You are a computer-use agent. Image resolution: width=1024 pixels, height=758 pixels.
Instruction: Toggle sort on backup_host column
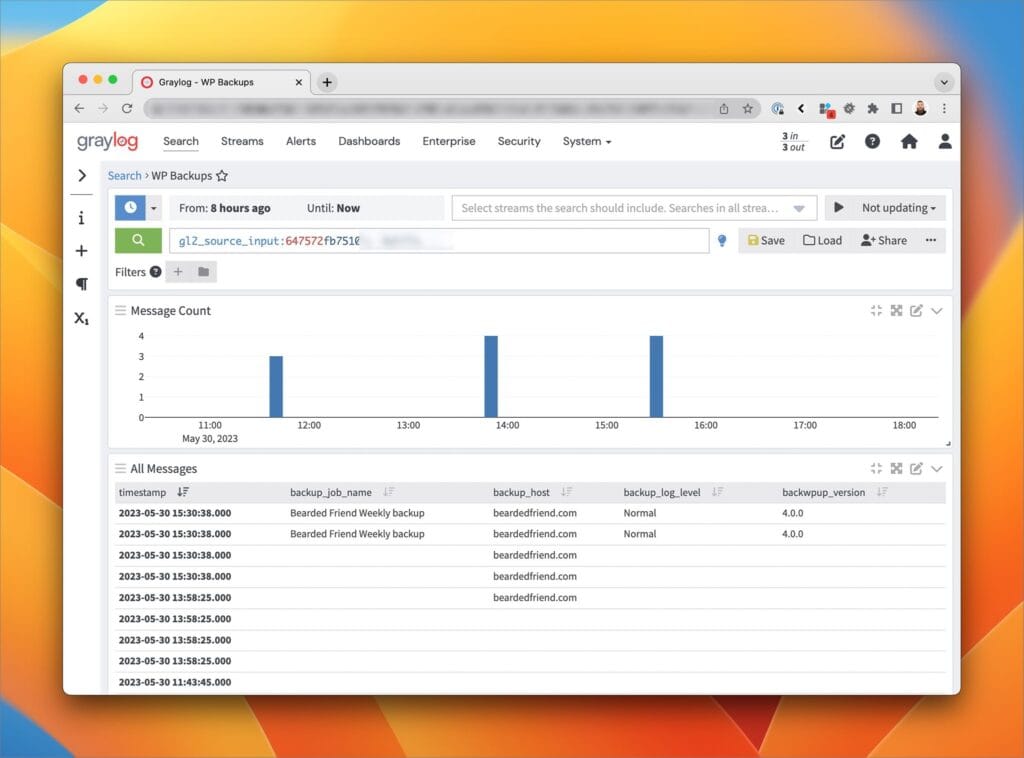point(566,492)
